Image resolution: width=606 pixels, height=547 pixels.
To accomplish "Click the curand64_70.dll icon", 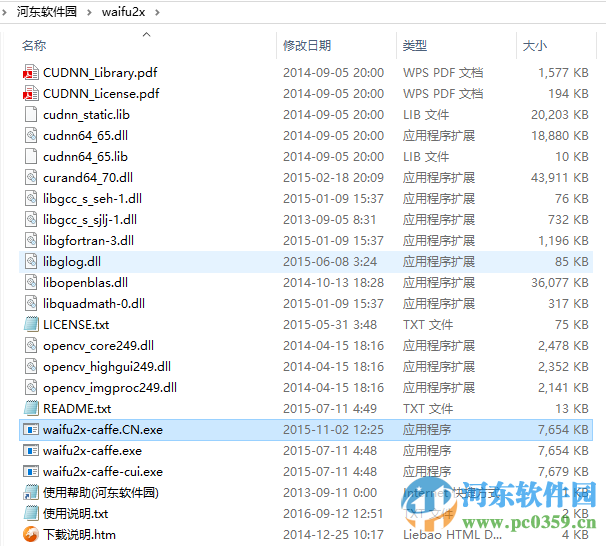I will [x=31, y=177].
